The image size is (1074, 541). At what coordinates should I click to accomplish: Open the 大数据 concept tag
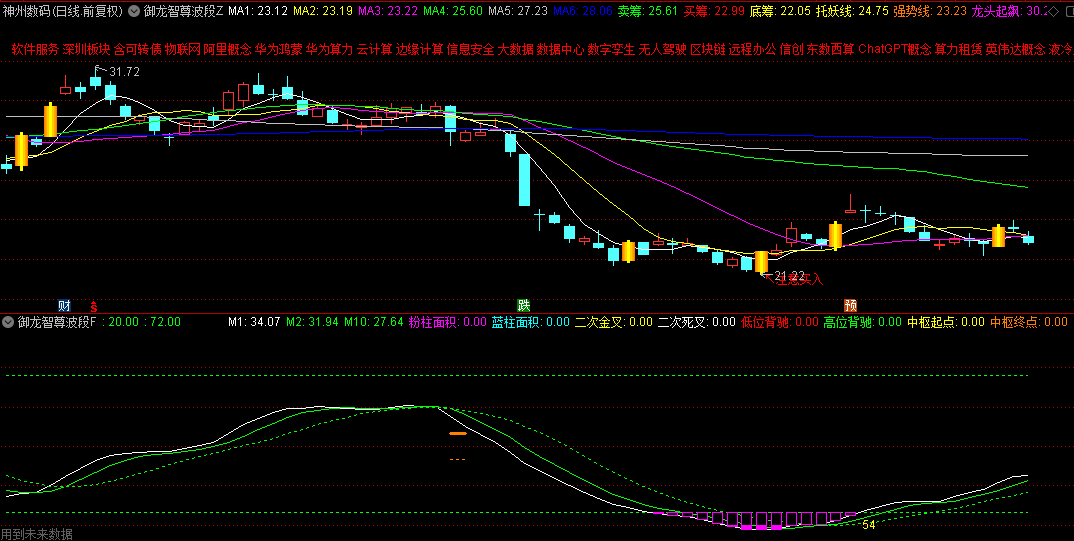(515, 49)
